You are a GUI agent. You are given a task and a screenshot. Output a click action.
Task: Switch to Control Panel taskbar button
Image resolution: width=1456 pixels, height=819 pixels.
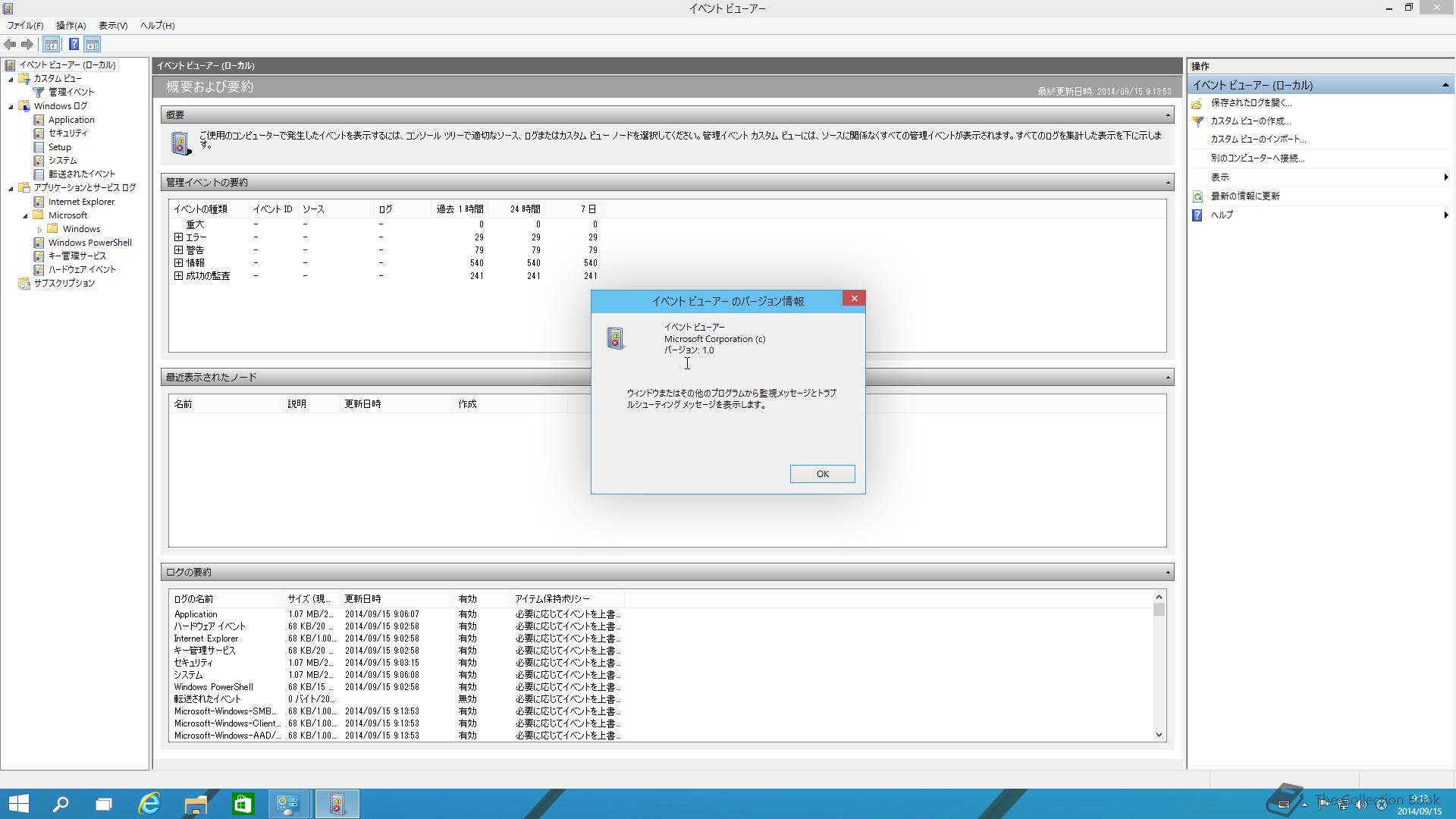pos(289,804)
